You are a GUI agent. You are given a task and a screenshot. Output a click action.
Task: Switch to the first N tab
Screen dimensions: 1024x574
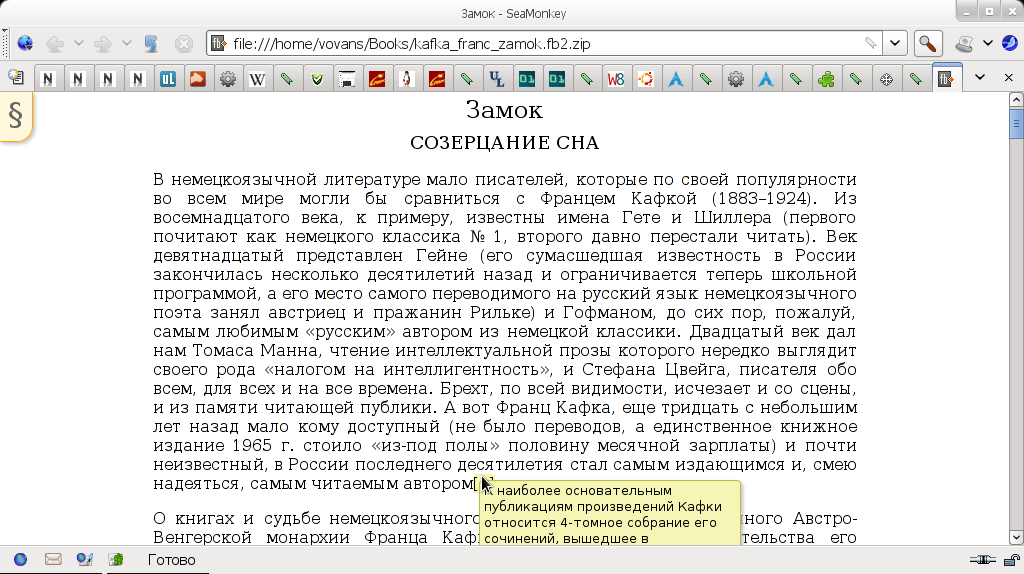tap(47, 78)
